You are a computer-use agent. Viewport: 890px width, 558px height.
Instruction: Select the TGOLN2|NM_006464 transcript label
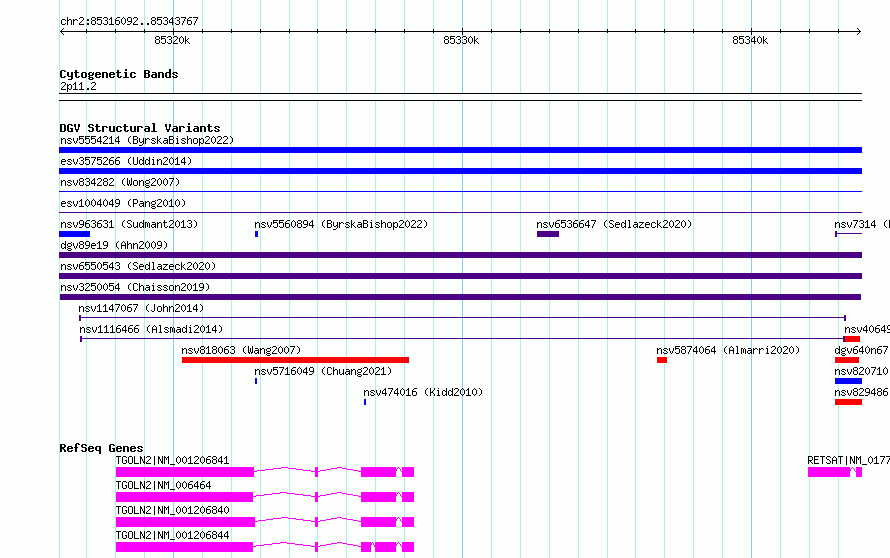coord(163,485)
